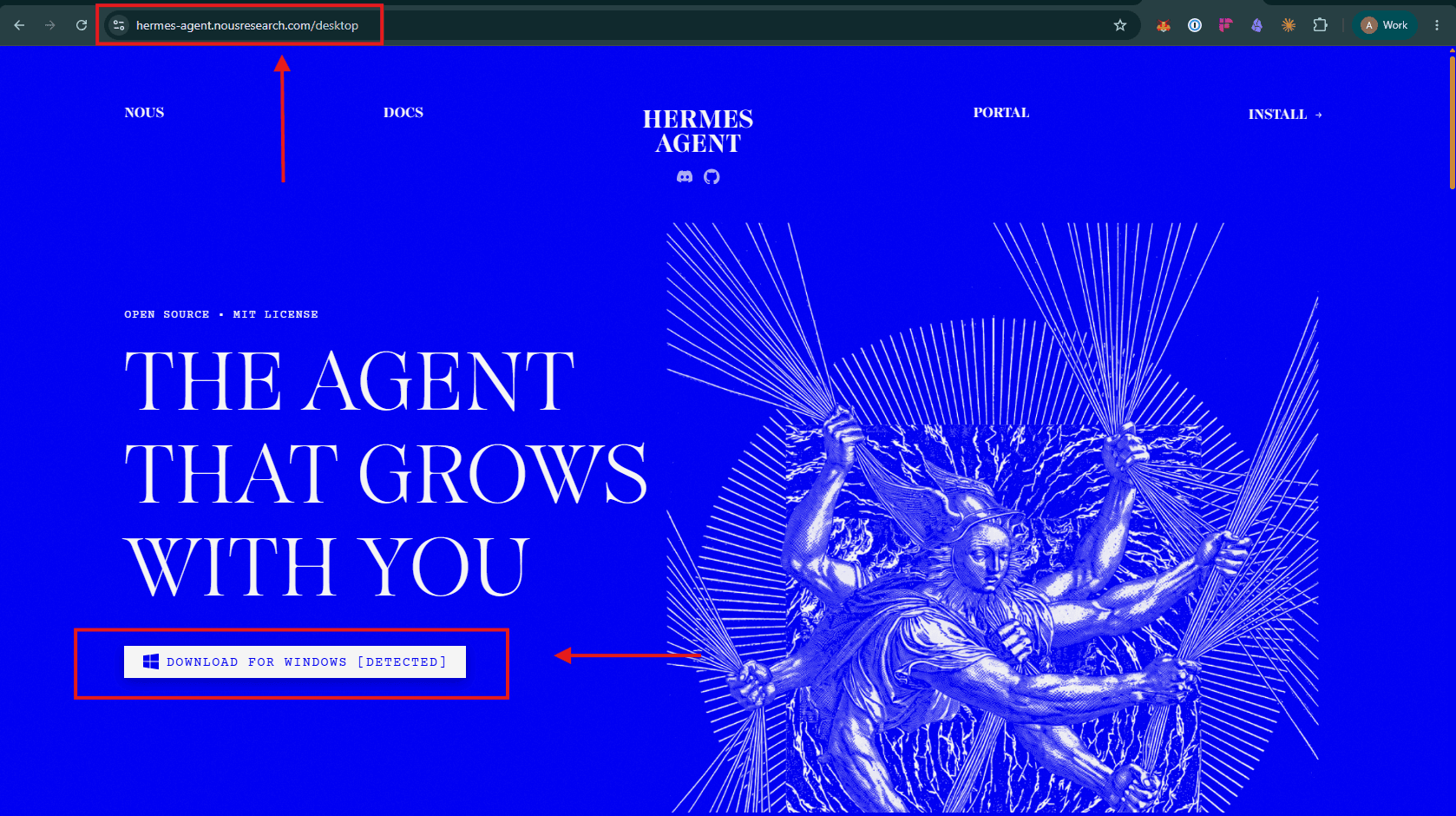Open the Extensions puzzle-piece menu
The image size is (1456, 816).
pyautogui.click(x=1321, y=25)
